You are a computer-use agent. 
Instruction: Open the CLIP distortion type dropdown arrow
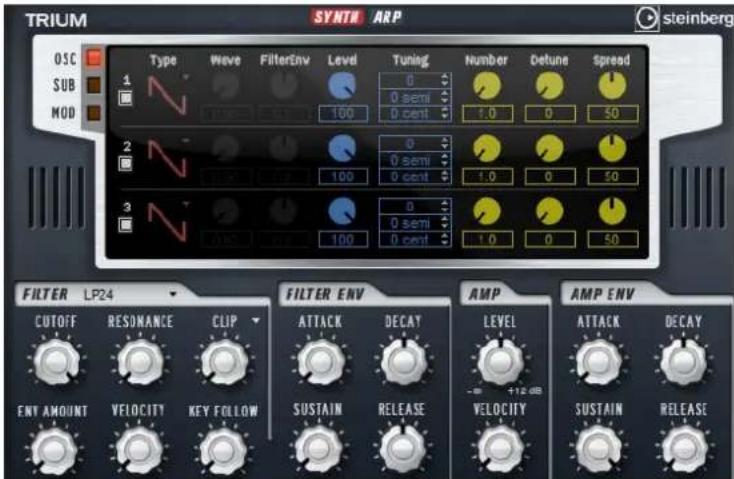256,321
